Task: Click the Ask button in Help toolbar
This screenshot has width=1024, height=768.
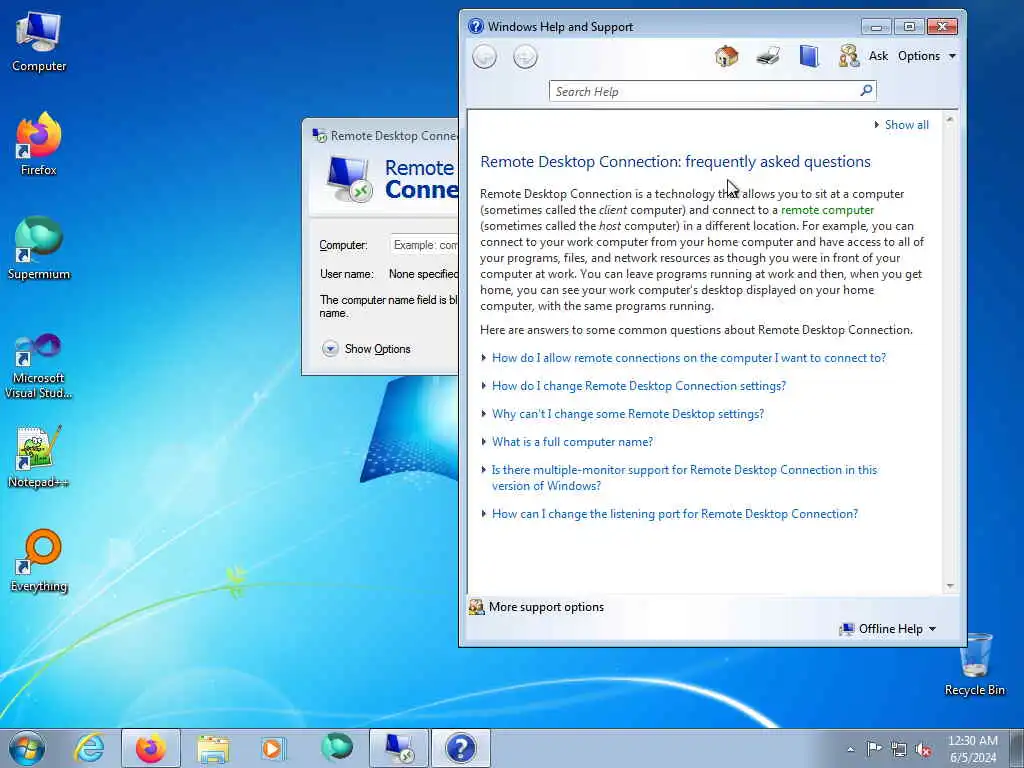Action: 878,56
